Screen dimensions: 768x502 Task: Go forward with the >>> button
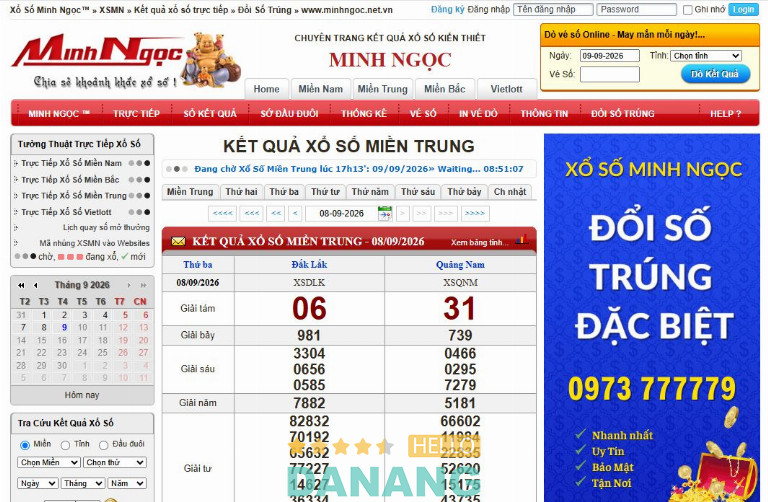[x=445, y=214]
